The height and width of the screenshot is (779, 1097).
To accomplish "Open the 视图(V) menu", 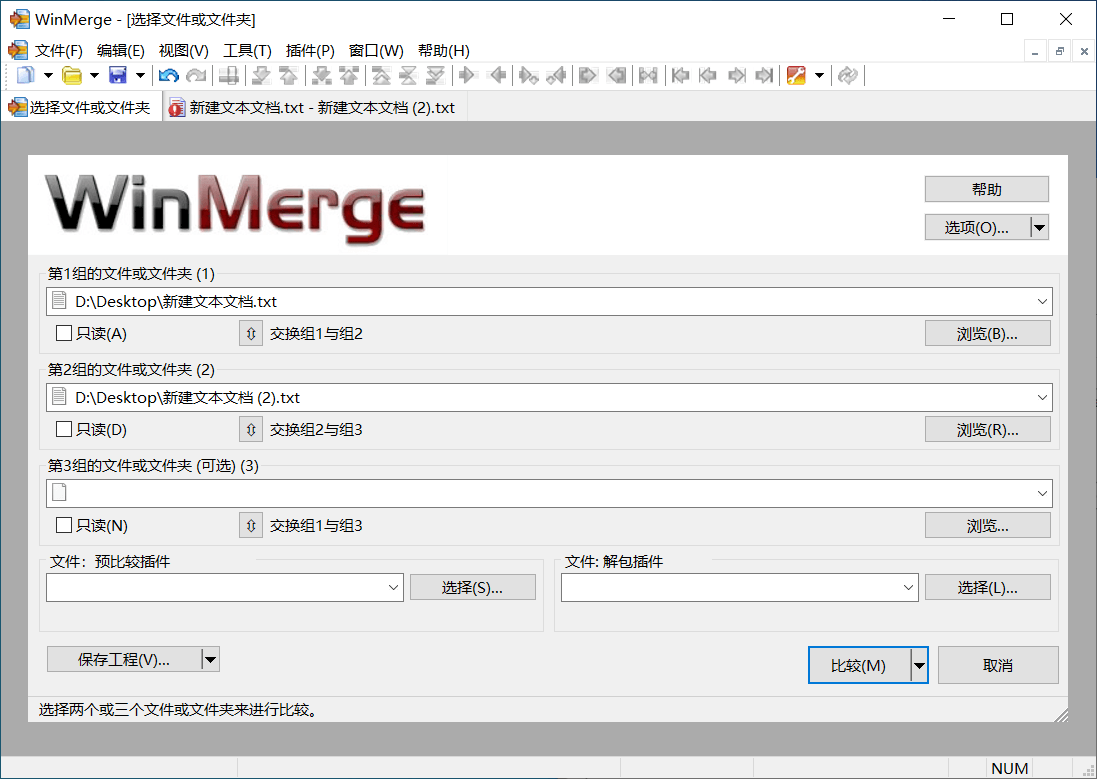I will tap(183, 51).
